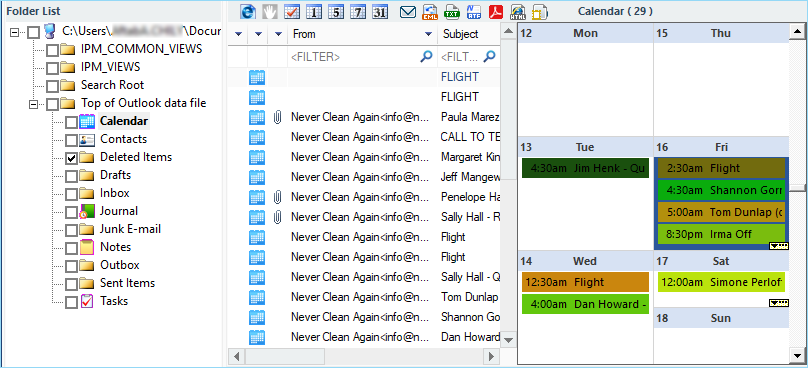Select the Search Root folder
The width and height of the screenshot is (808, 368).
click(112, 85)
